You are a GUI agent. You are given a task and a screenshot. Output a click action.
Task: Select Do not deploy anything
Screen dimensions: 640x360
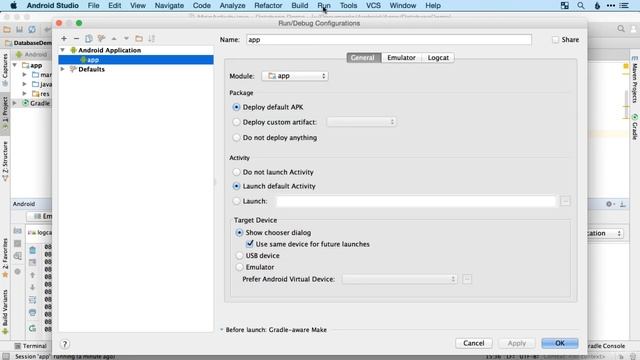coord(236,138)
